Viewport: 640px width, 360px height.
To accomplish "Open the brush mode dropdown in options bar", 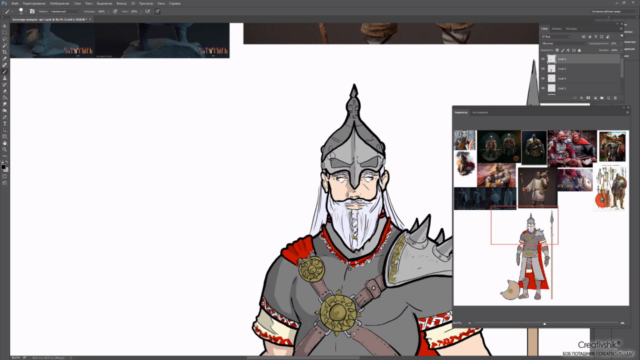I will (65, 11).
